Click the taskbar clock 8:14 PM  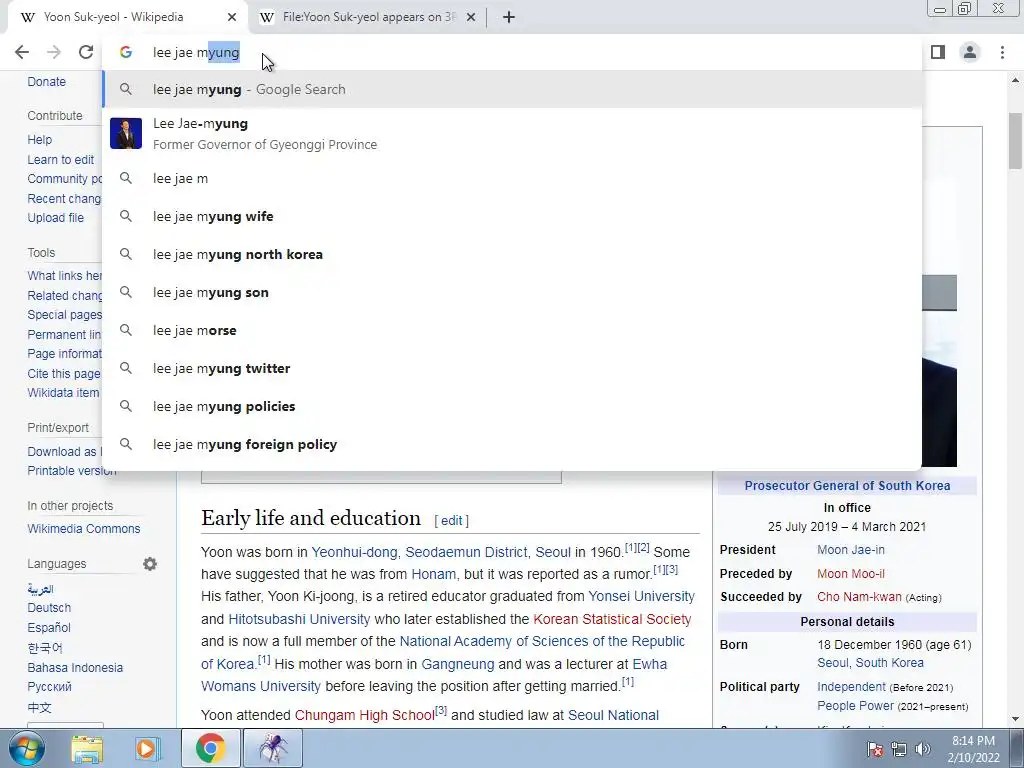(973, 741)
